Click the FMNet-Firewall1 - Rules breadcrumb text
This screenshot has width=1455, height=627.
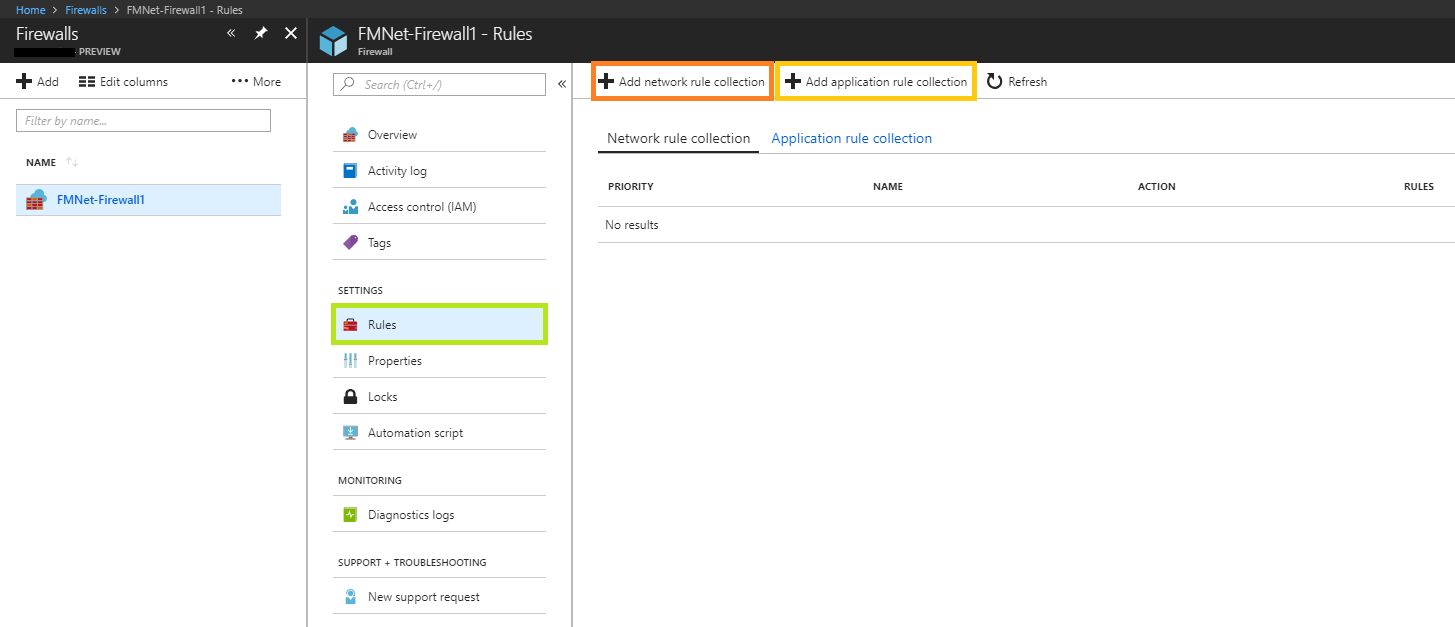tap(185, 10)
